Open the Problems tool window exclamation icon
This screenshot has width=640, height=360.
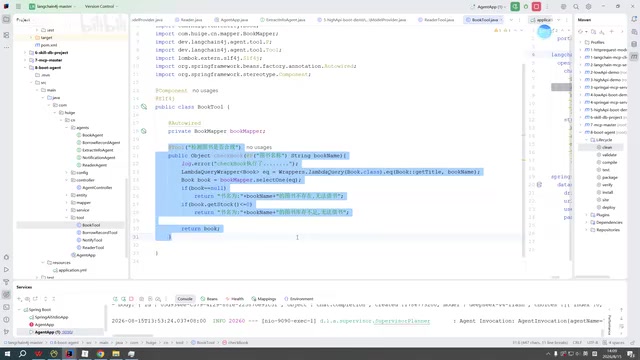6,319
